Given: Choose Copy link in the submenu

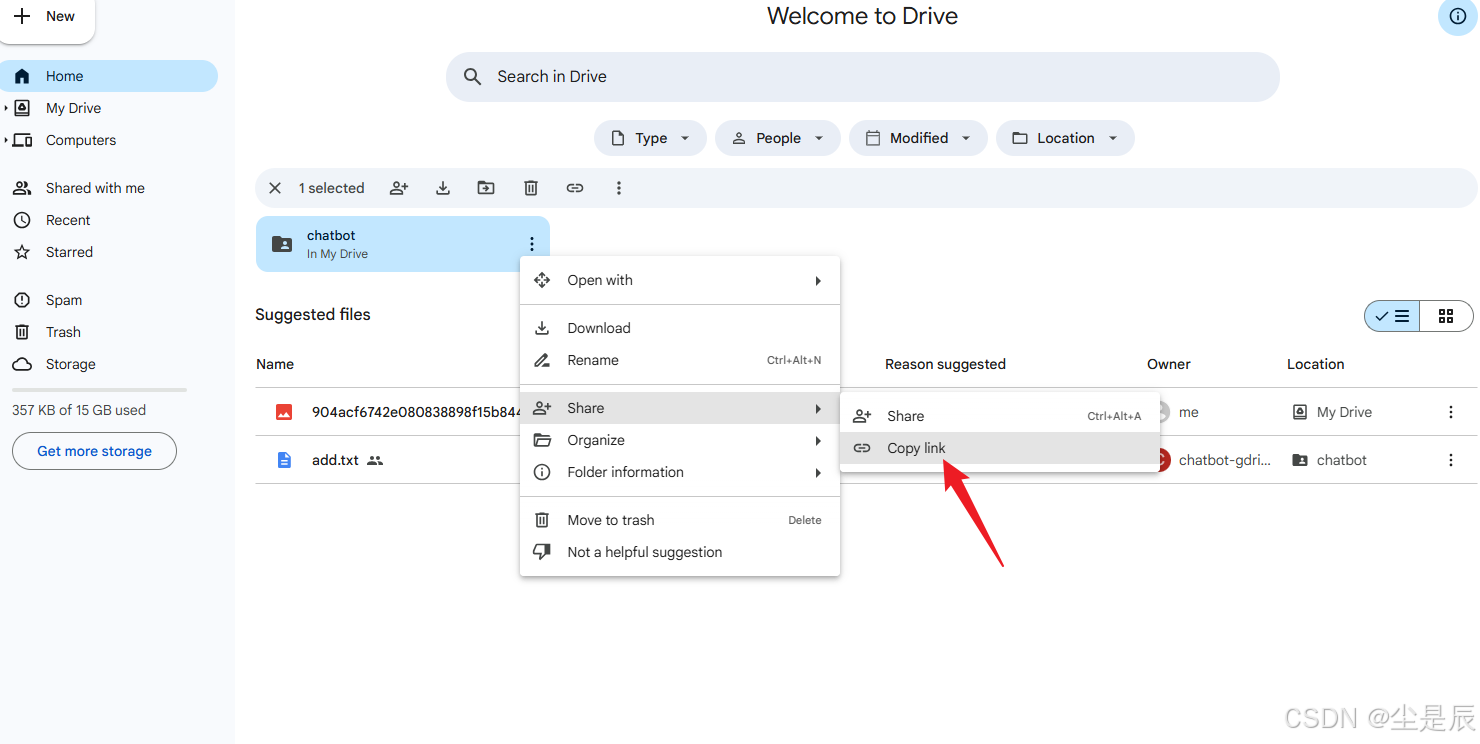Looking at the screenshot, I should [x=1000, y=448].
